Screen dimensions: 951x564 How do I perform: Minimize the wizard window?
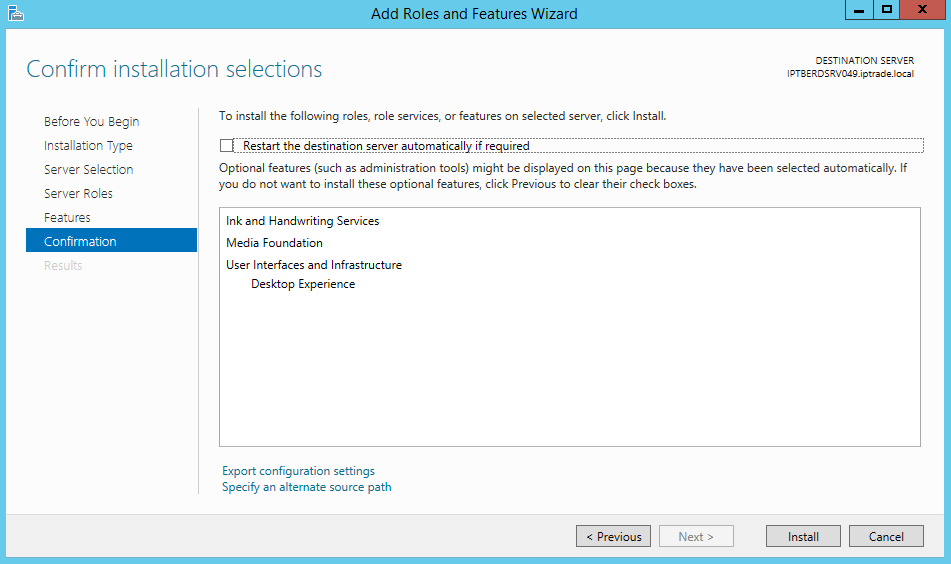(859, 10)
